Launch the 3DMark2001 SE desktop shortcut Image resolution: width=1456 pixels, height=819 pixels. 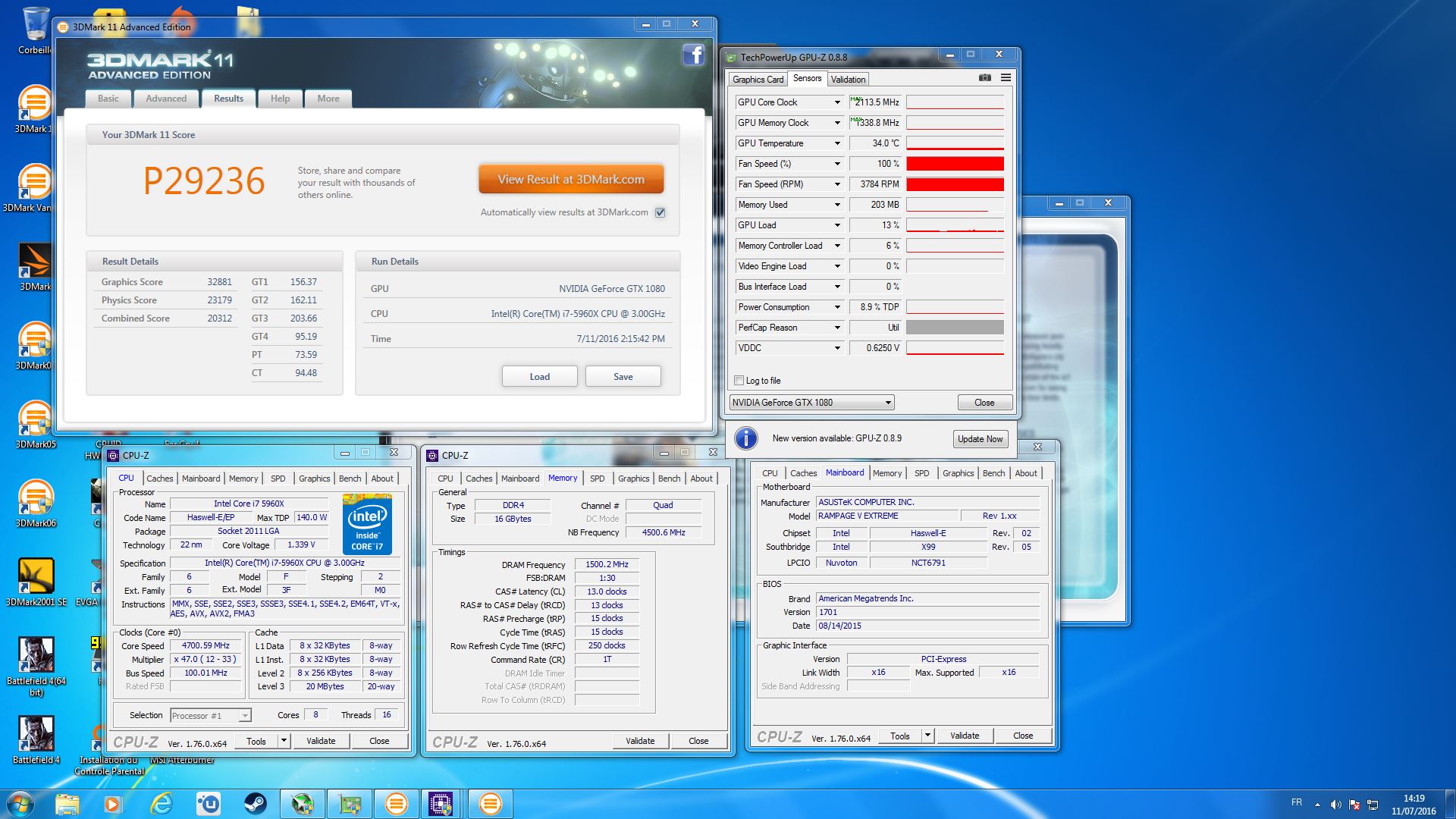coord(36,582)
